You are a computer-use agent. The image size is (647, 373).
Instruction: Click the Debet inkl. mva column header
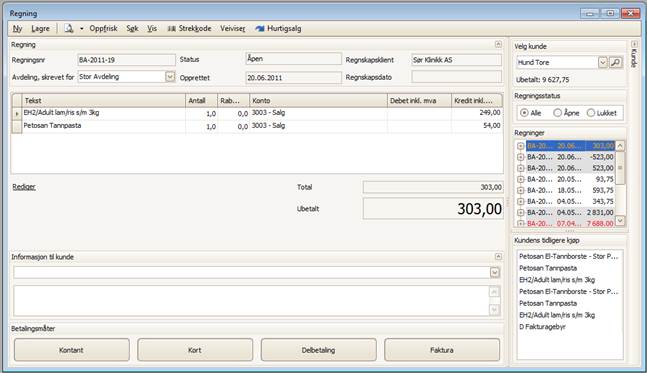pyautogui.click(x=419, y=100)
